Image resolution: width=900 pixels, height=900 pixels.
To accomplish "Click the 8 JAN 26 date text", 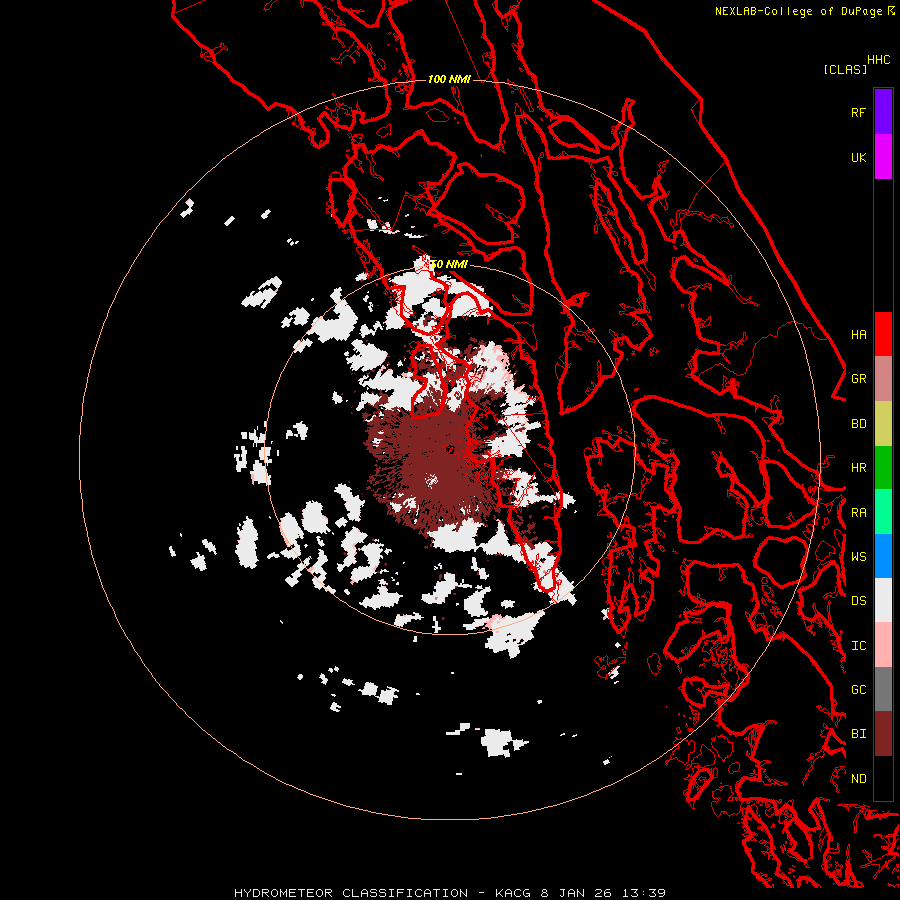I will click(x=577, y=893).
